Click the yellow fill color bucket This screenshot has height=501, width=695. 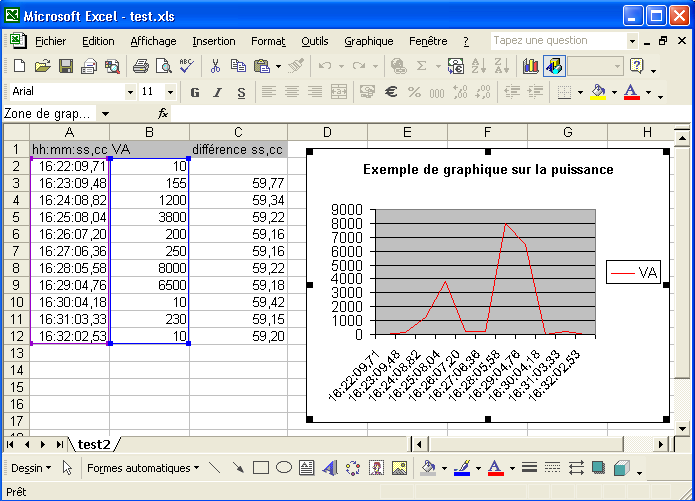click(x=598, y=92)
